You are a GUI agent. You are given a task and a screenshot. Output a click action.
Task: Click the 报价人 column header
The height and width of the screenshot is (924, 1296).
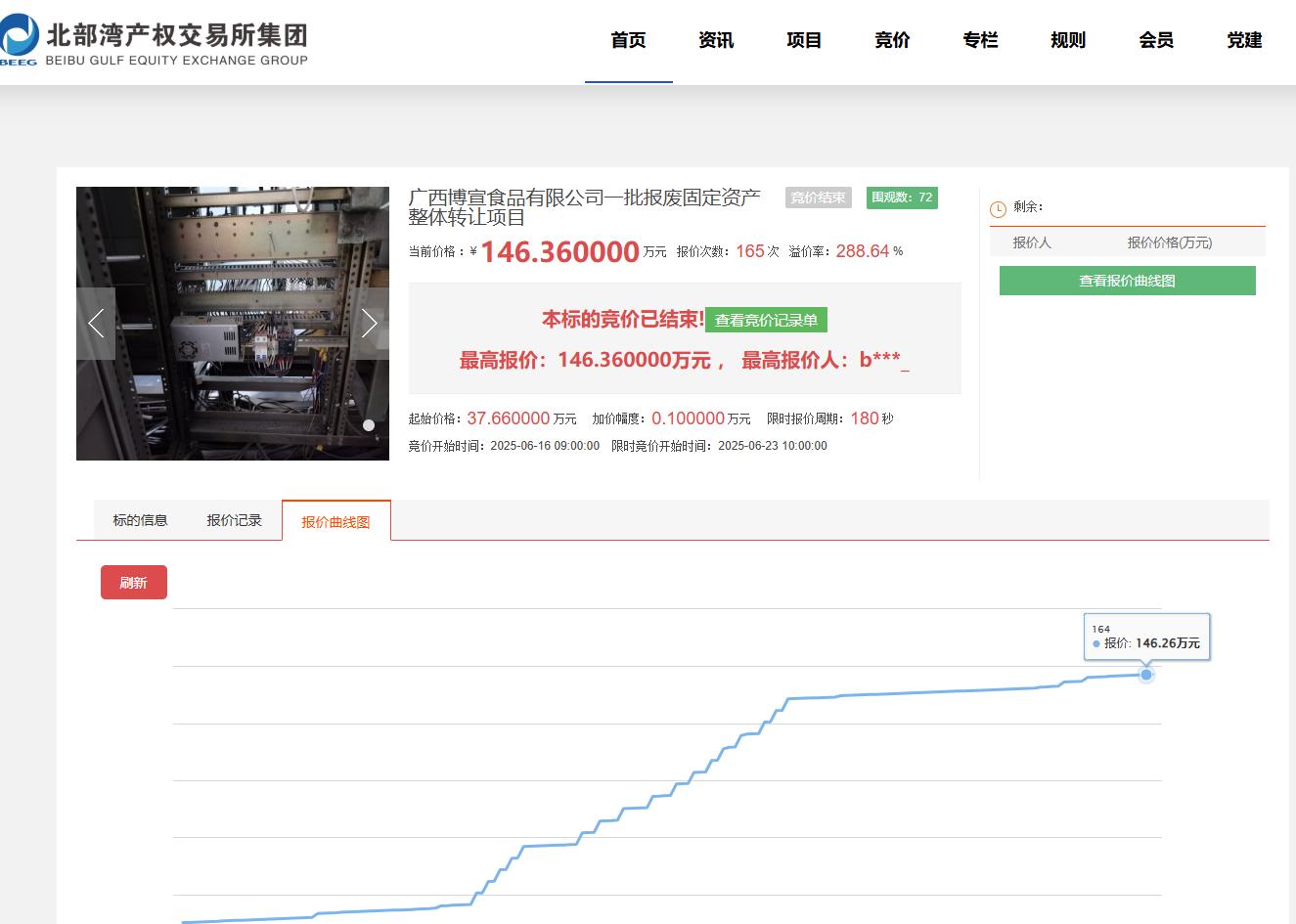(1032, 242)
